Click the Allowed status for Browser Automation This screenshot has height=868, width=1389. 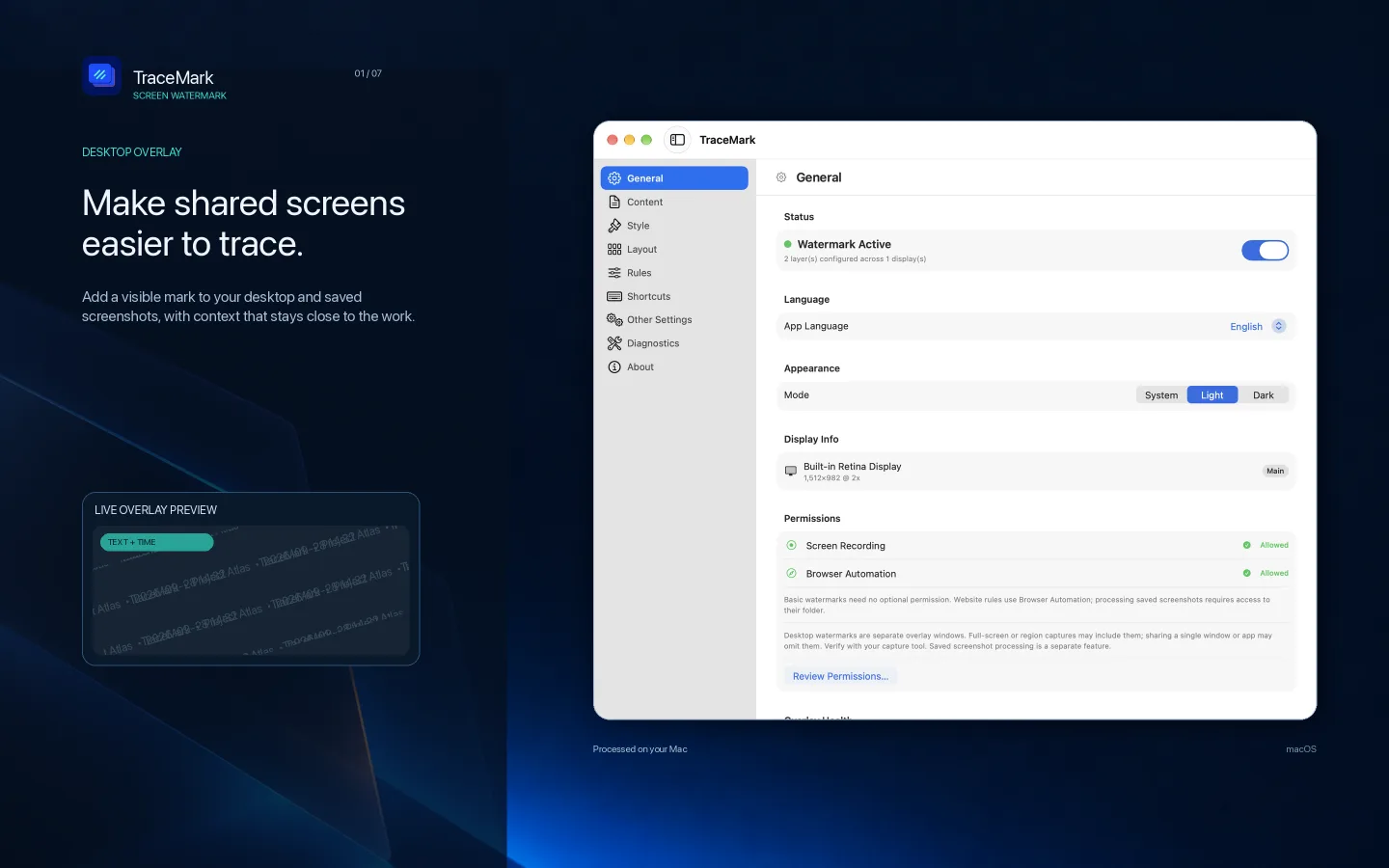pos(1273,573)
